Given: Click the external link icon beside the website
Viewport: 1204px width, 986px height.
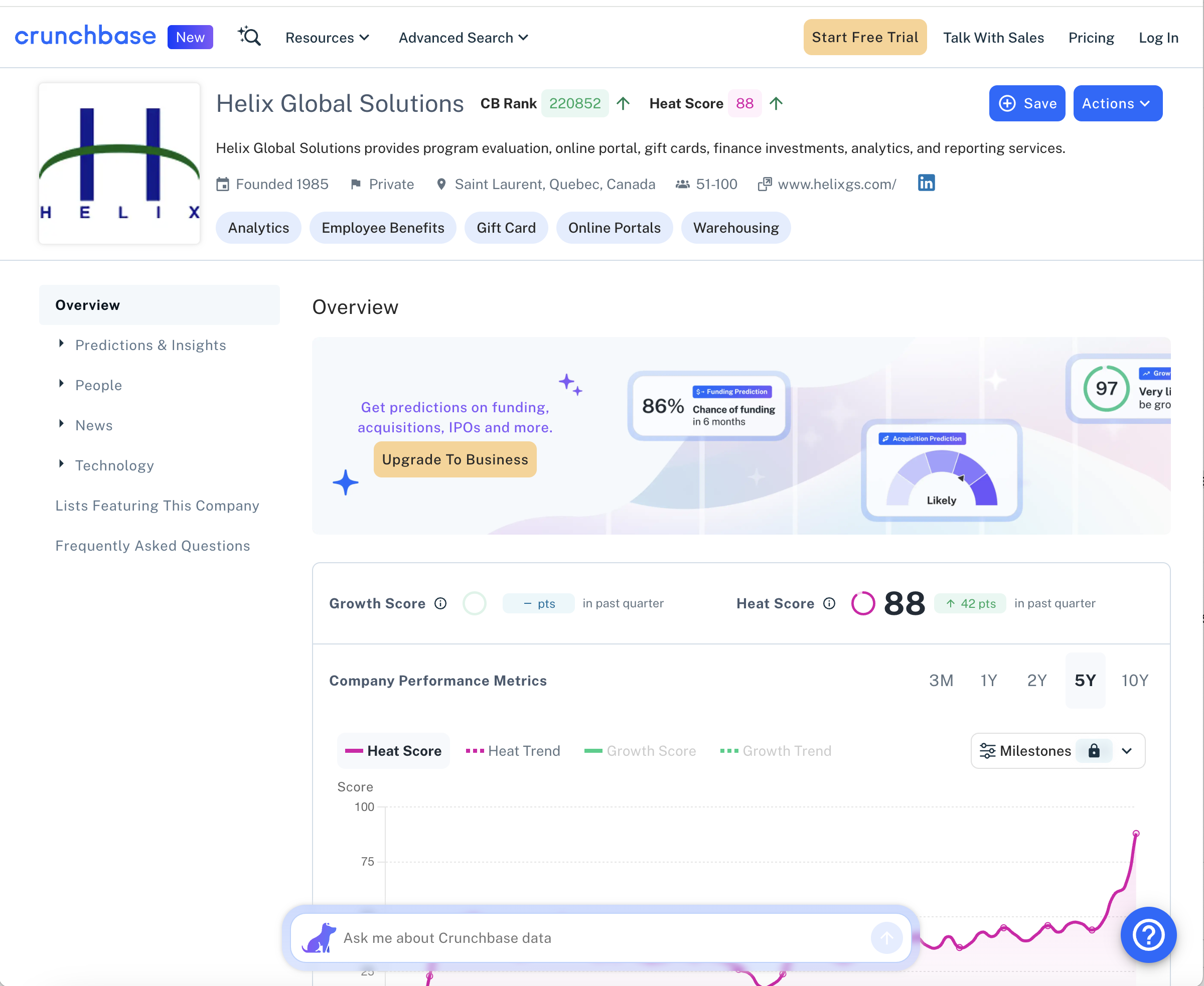Looking at the screenshot, I should coord(765,185).
